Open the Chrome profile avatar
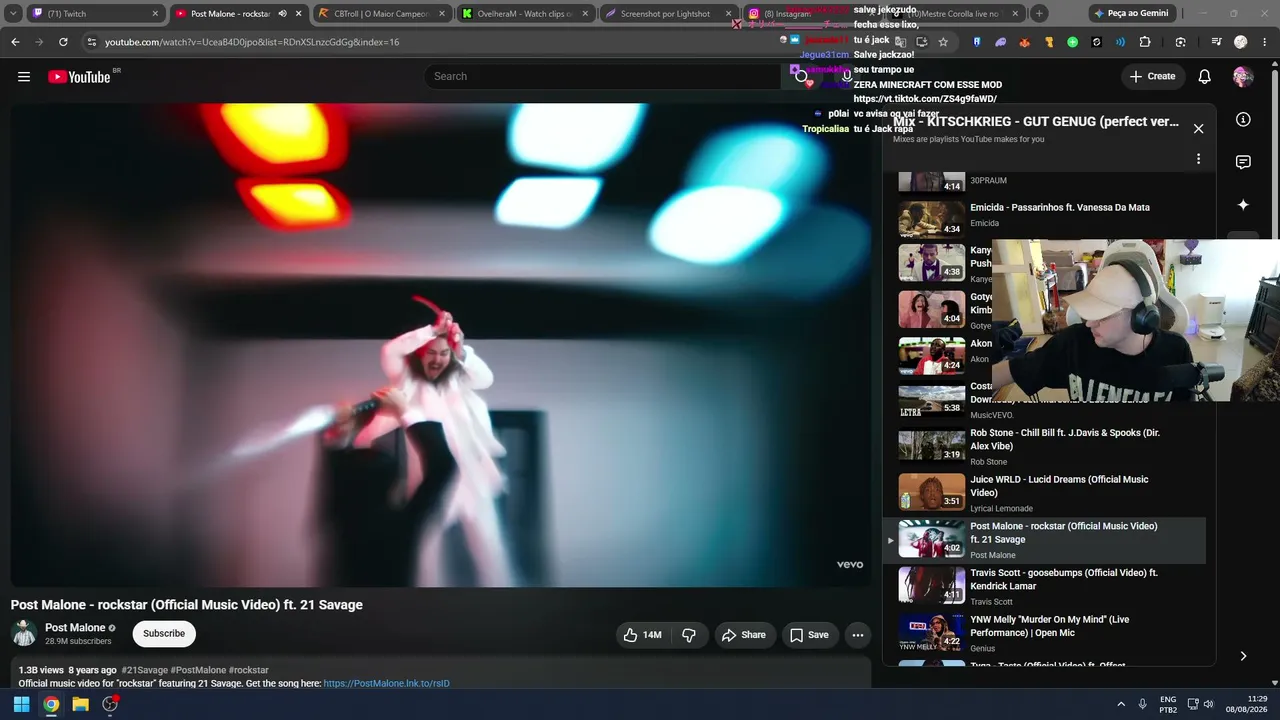The image size is (1280, 720). 1241,42
